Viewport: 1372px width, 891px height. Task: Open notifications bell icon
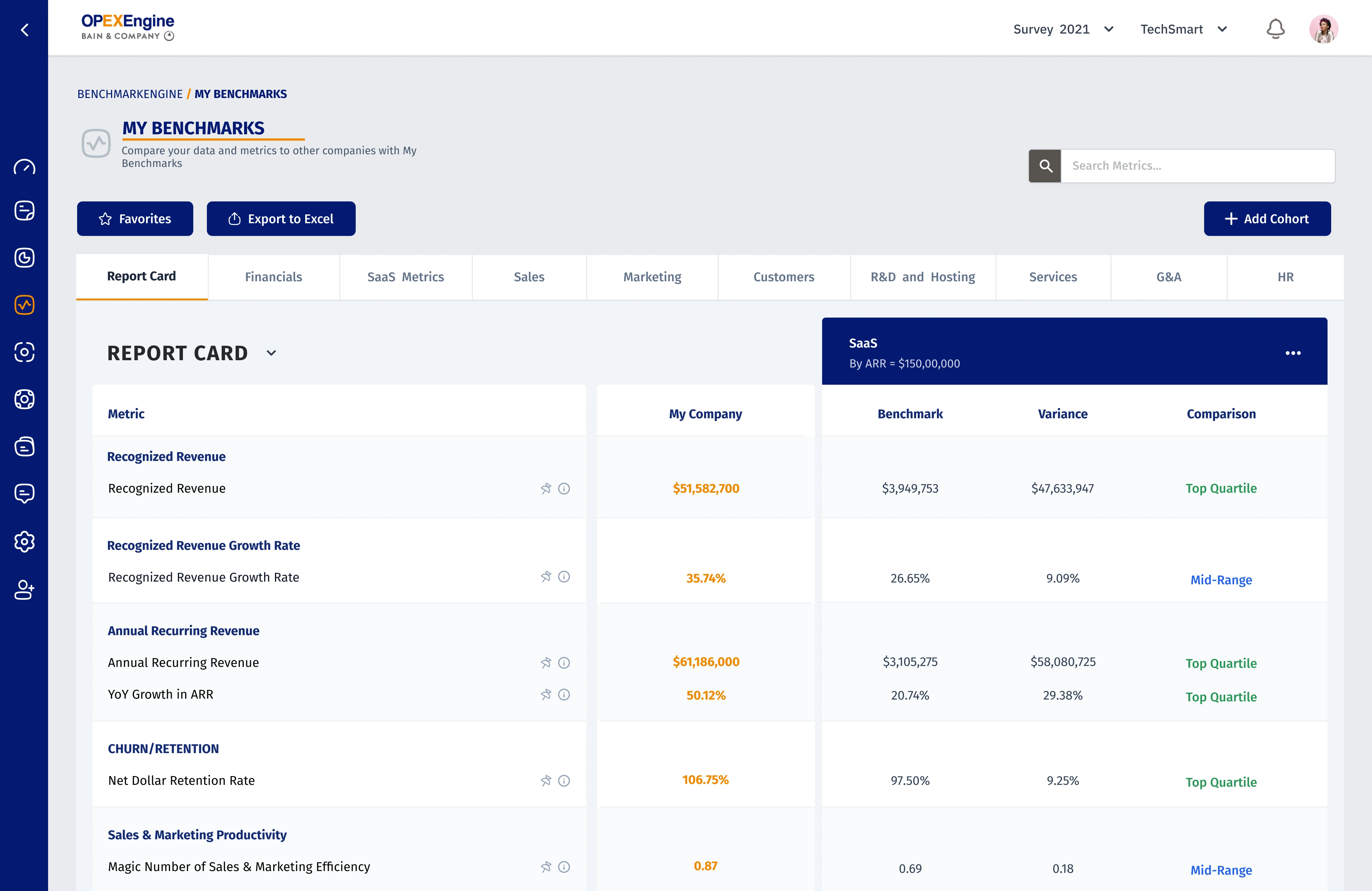click(1275, 29)
